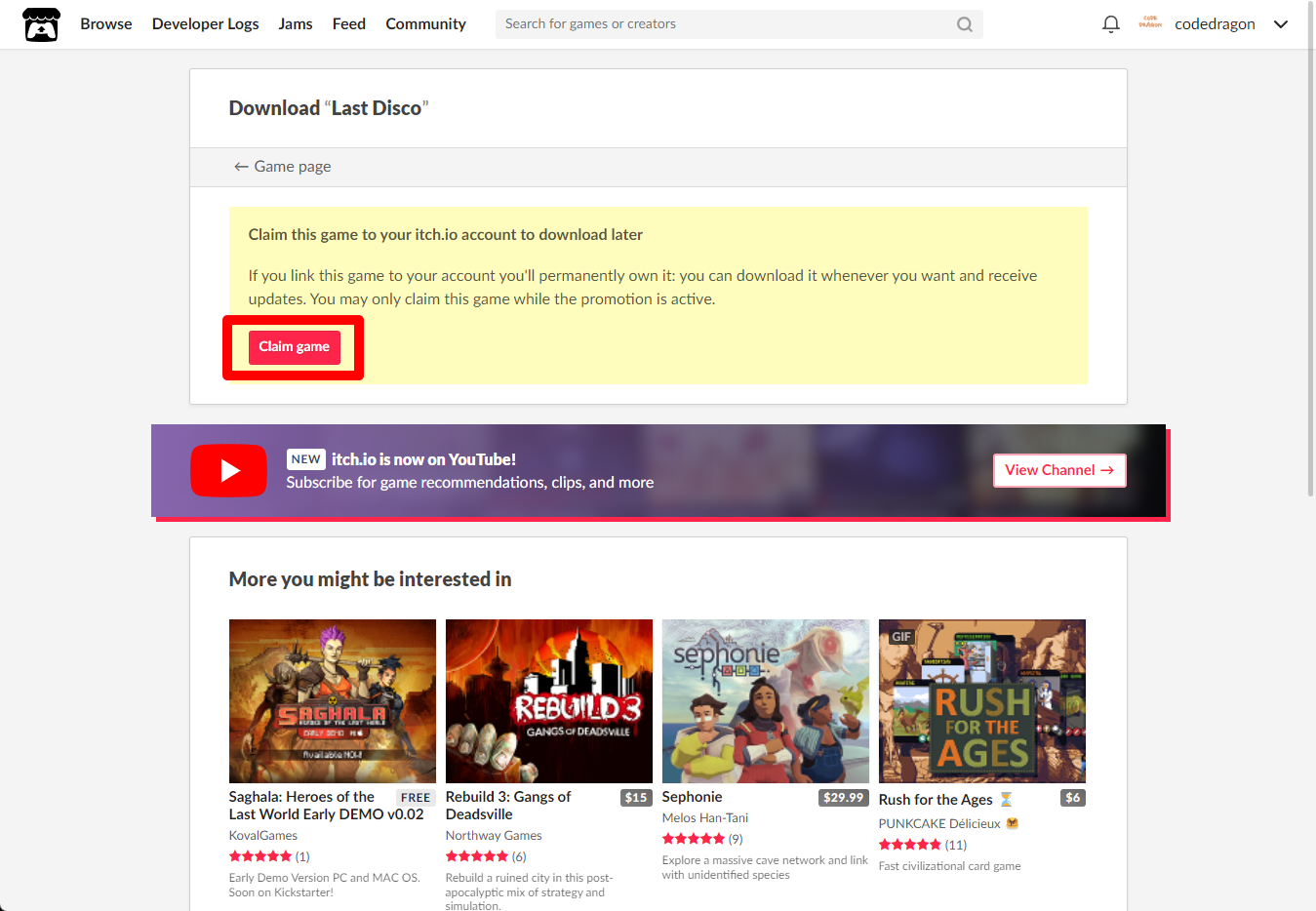Screen dimensions: 1316x911
Task: Return to the Game page
Action: [x=282, y=167]
